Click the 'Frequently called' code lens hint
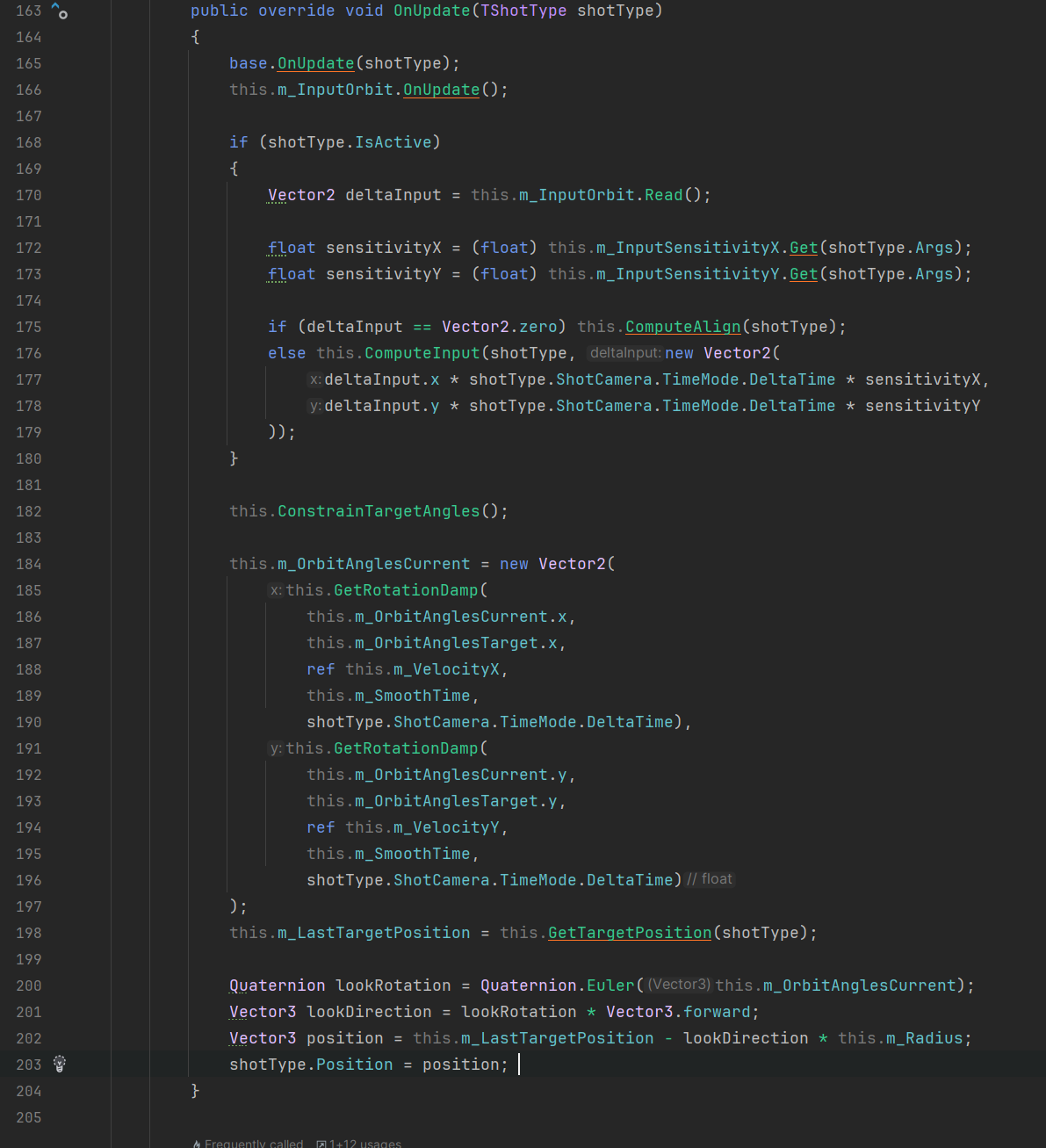Viewport: 1046px width, 1148px height. coord(249,1143)
